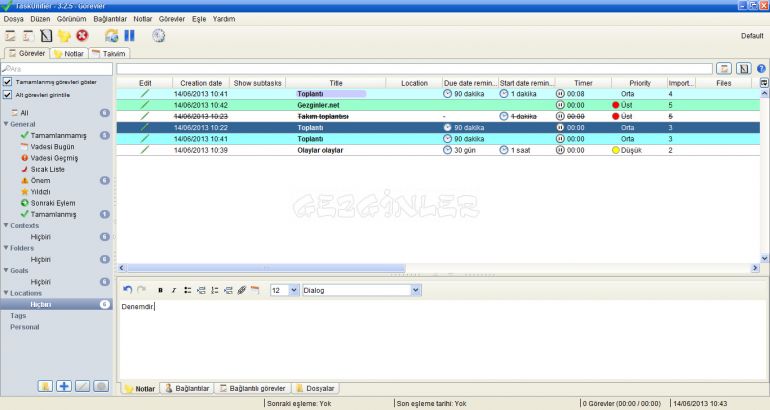Toggle italic formatting in notes editor
This screenshot has width=770, height=410.
click(x=173, y=290)
